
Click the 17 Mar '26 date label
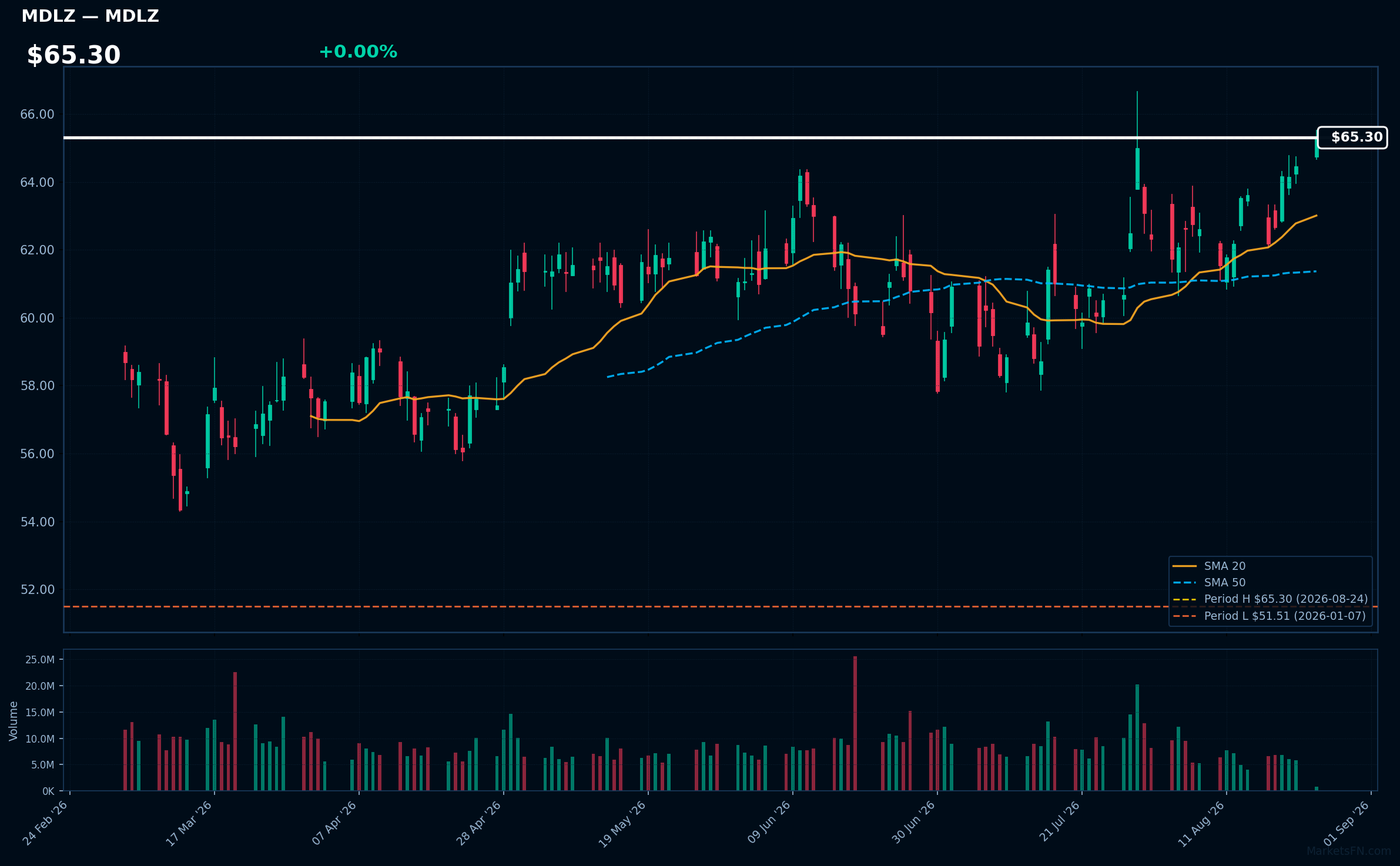tap(189, 823)
